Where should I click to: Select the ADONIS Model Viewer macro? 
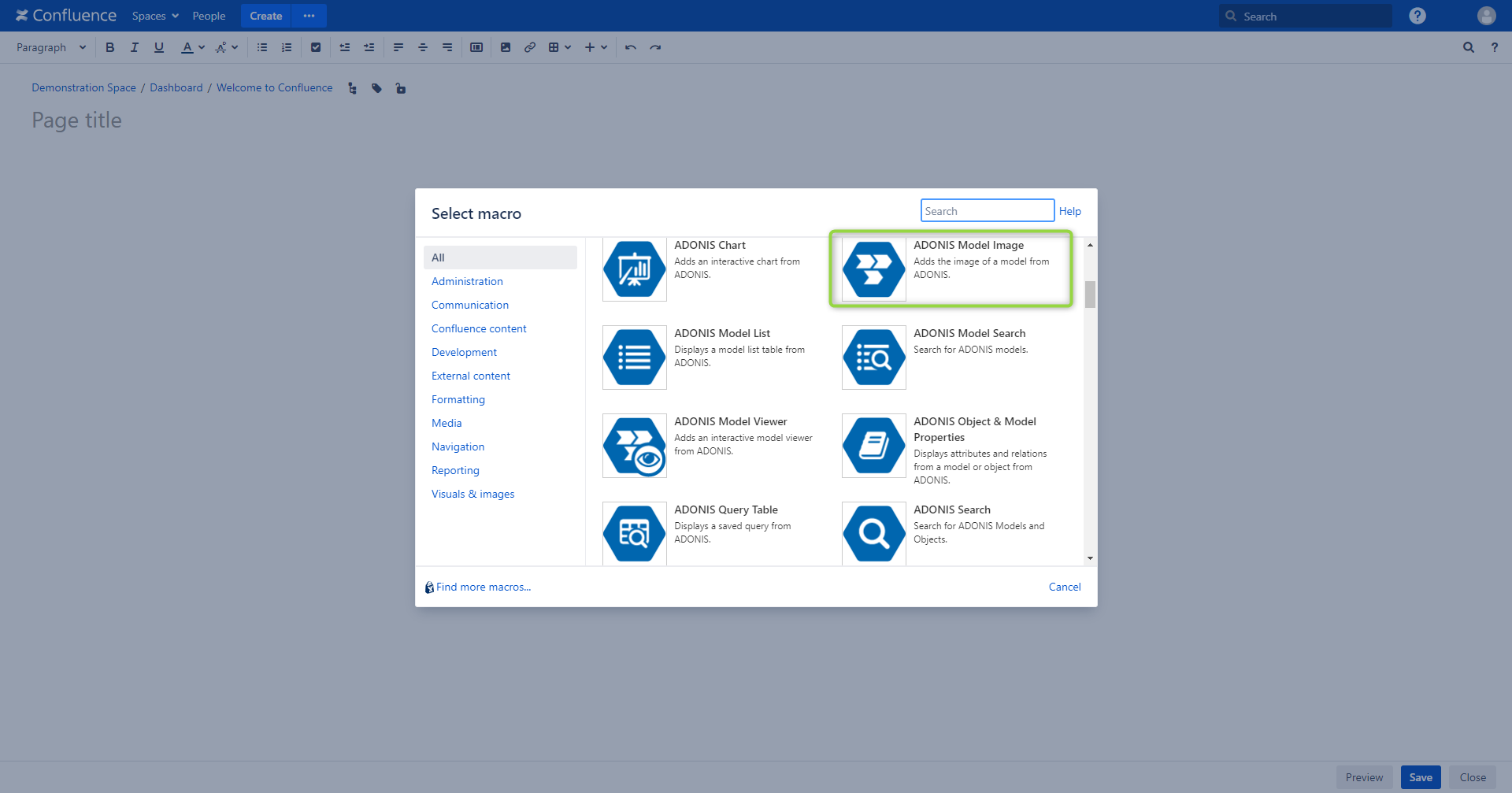[709, 446]
